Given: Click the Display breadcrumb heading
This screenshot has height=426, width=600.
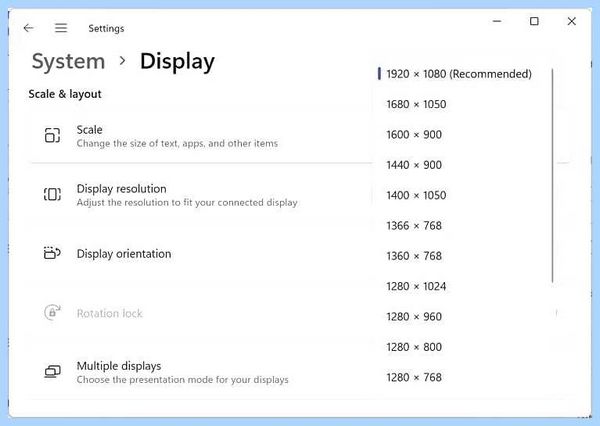Looking at the screenshot, I should 177,61.
